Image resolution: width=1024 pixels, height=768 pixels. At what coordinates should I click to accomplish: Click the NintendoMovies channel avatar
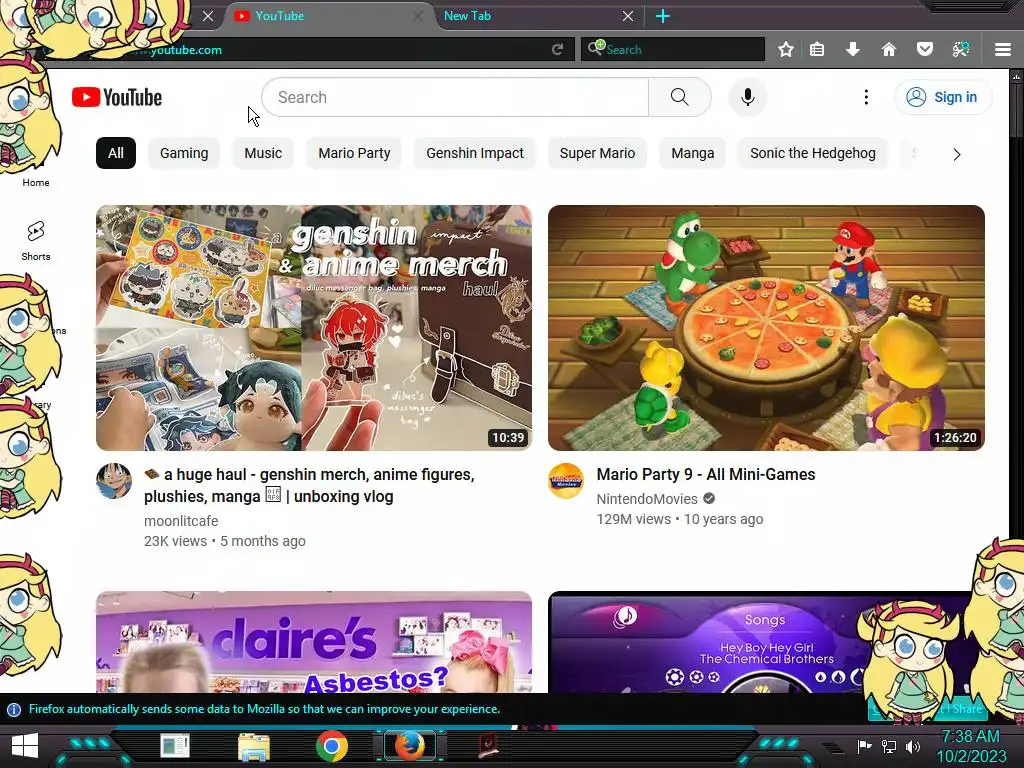point(566,481)
